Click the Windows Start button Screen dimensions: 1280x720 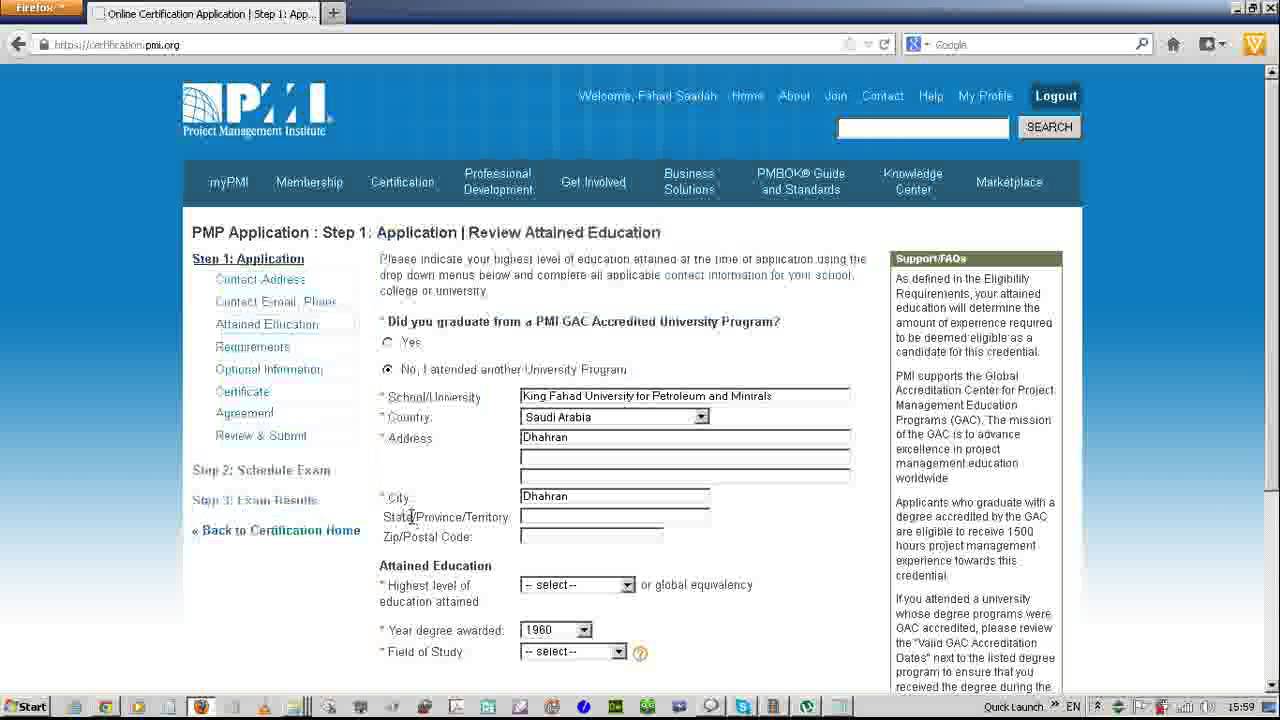click(25, 707)
